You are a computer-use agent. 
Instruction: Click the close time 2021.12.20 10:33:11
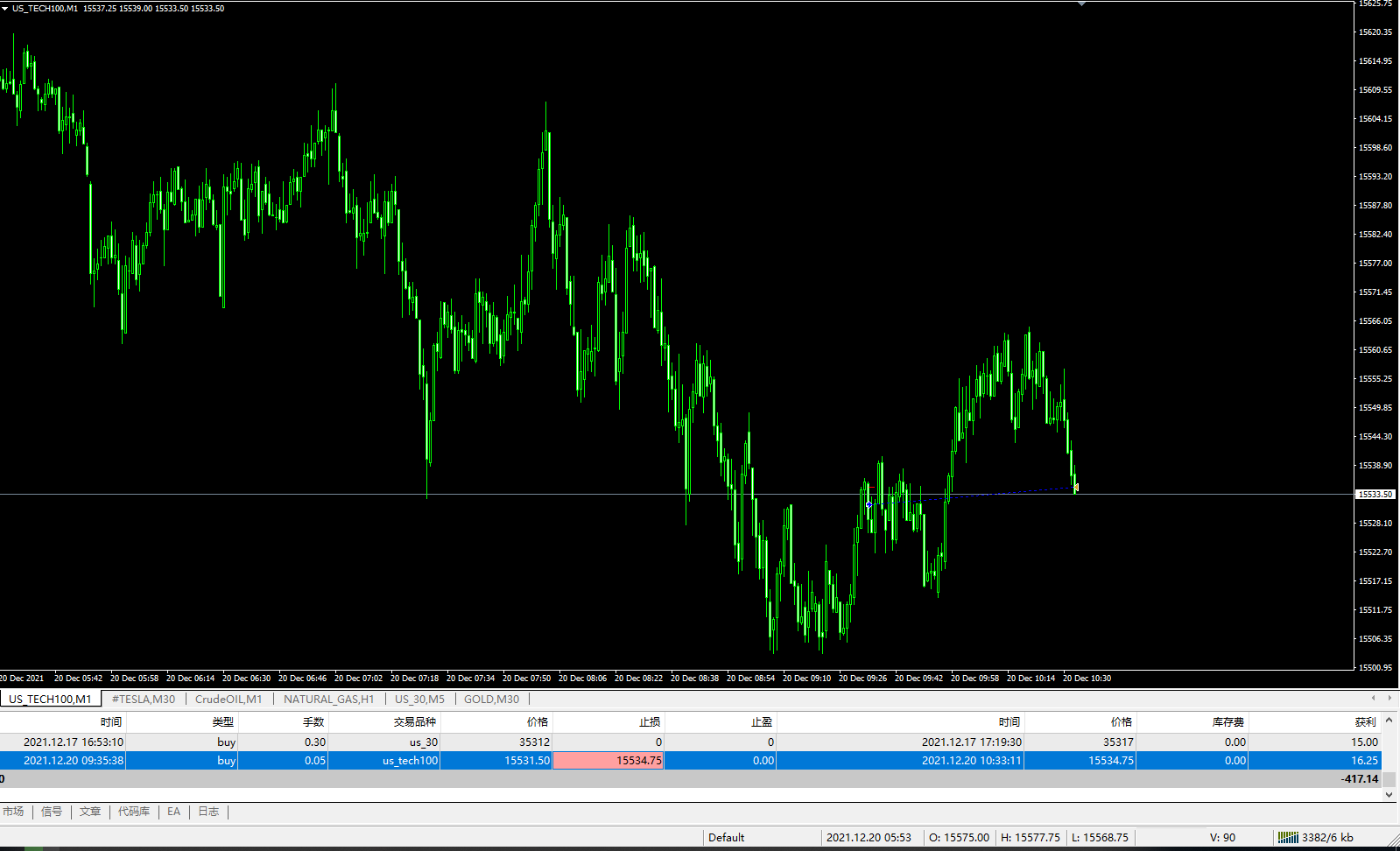pyautogui.click(x=972, y=760)
